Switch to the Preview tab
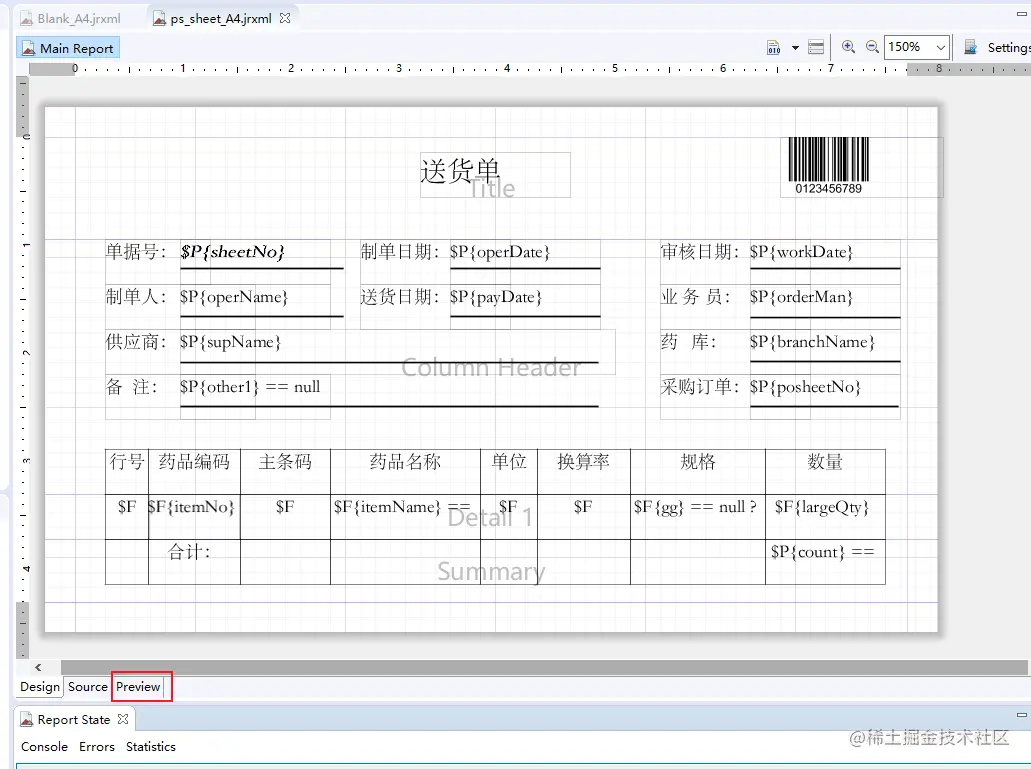Viewport: 1031px width, 769px height. (138, 687)
